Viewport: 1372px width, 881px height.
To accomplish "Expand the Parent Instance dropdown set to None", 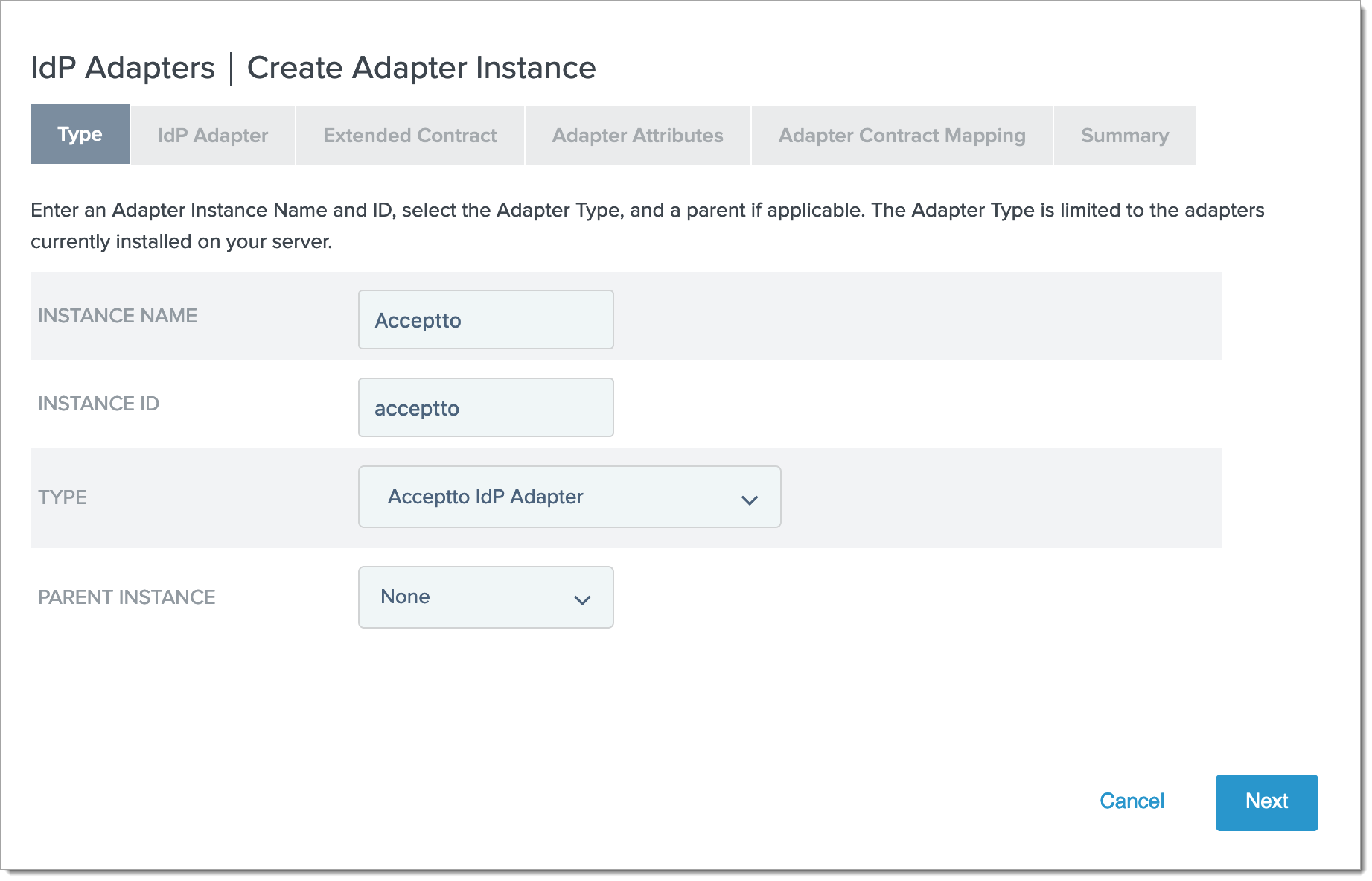I will (x=486, y=597).
